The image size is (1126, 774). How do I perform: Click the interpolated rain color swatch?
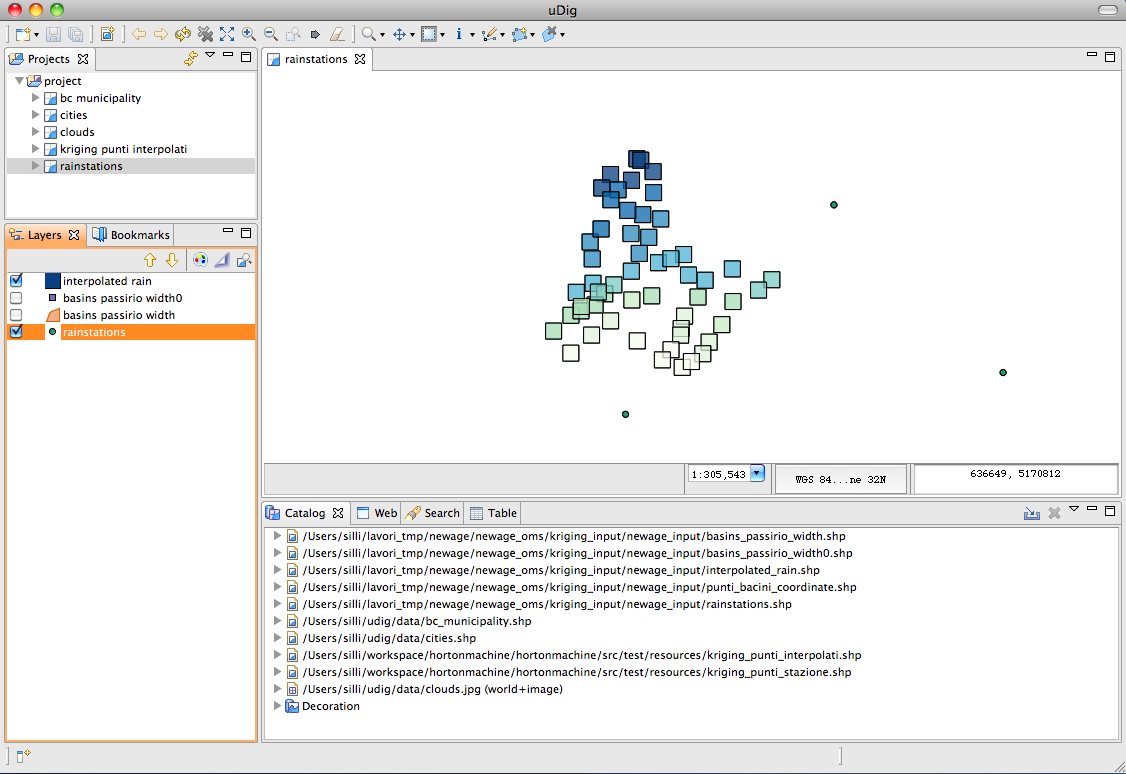(x=53, y=281)
